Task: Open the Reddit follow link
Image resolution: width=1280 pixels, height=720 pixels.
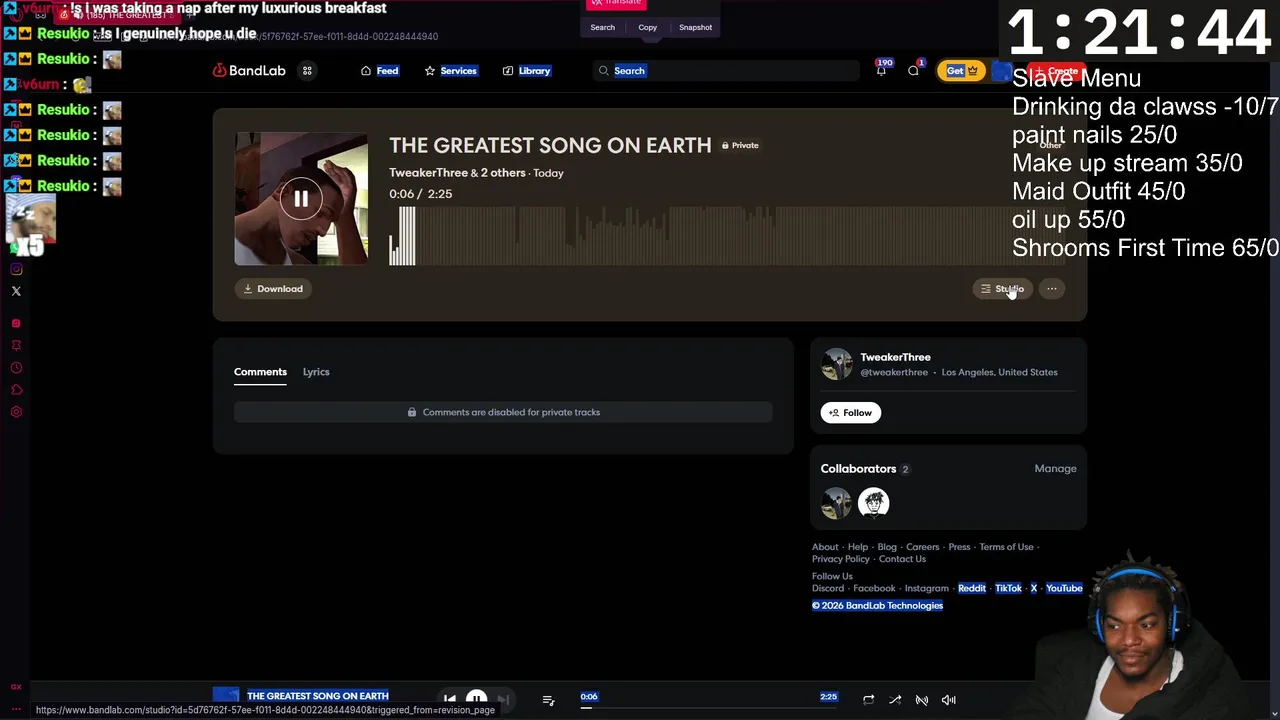Action: point(972,589)
